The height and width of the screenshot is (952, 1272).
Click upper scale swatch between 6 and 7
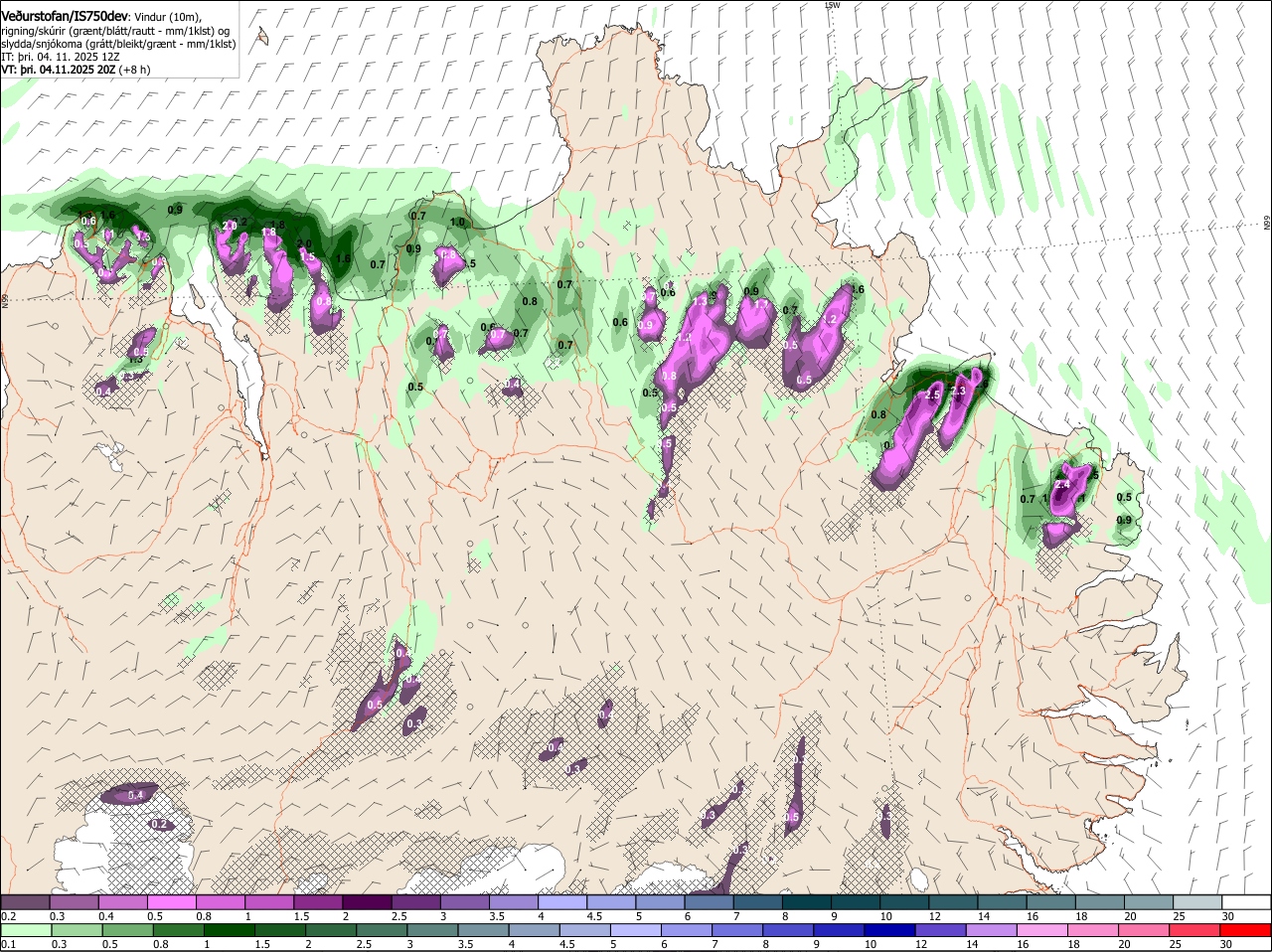(709, 901)
